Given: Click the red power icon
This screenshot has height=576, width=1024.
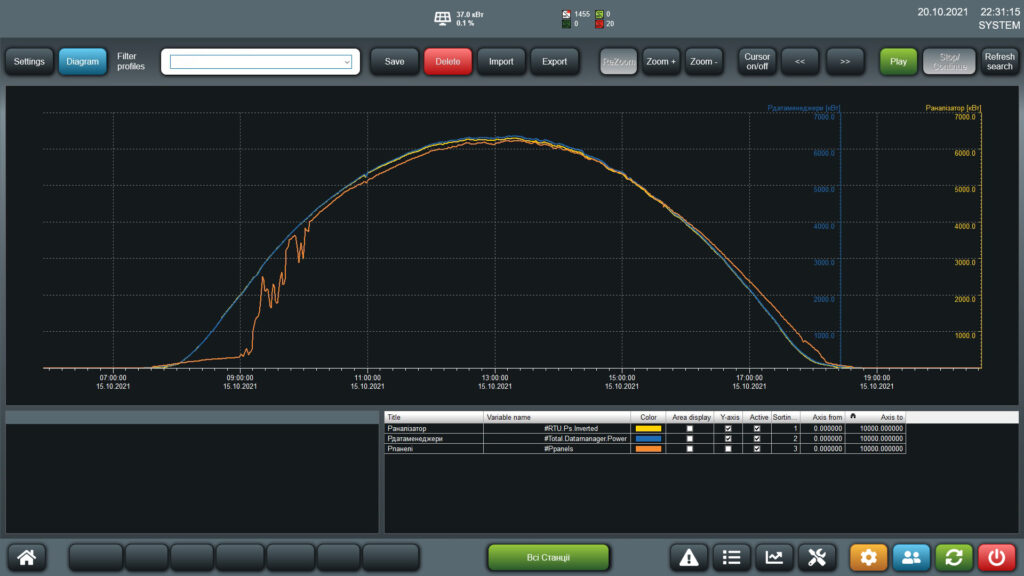Looking at the screenshot, I should [x=997, y=557].
